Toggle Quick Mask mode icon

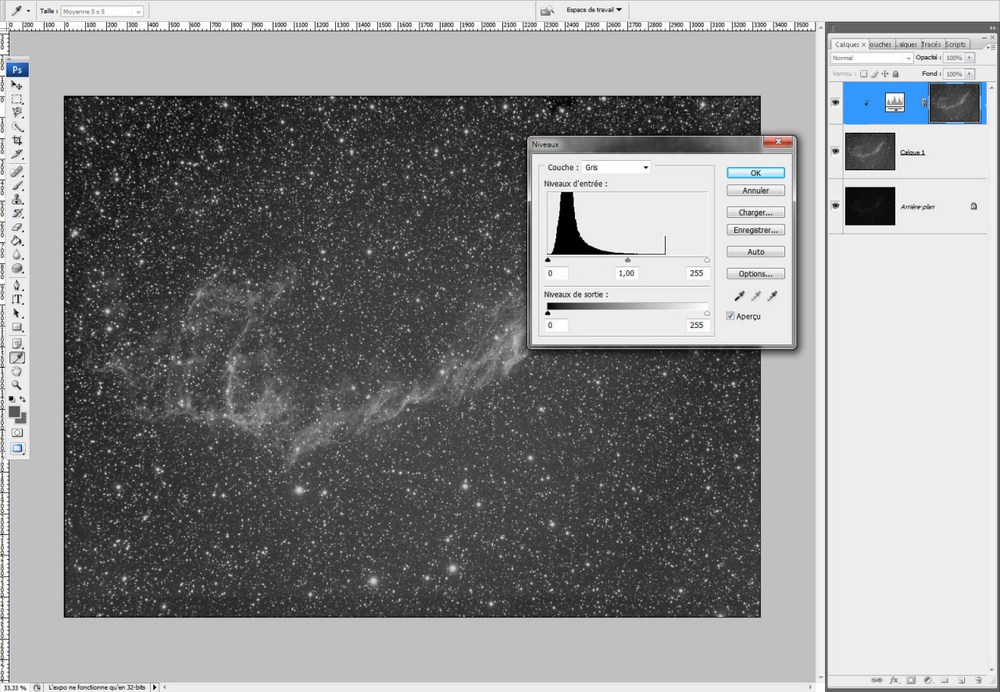(x=17, y=432)
